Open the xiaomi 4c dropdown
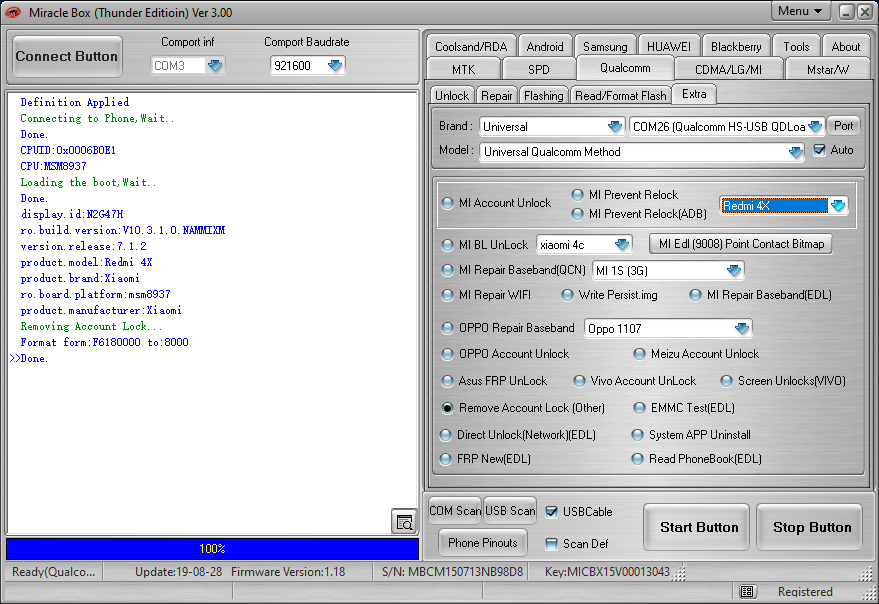 click(622, 245)
